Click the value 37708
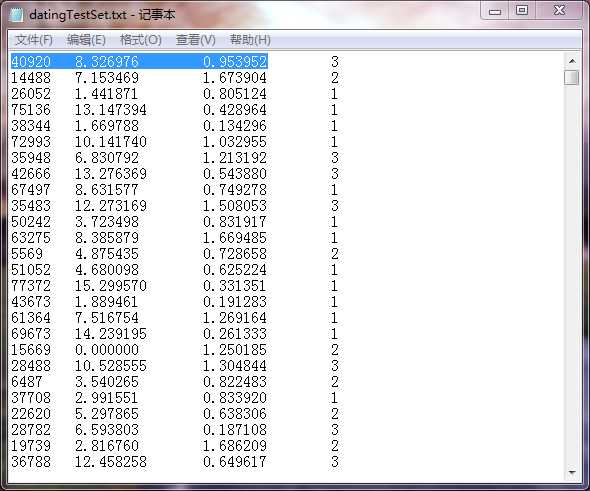The width and height of the screenshot is (590, 491). click(x=31, y=398)
